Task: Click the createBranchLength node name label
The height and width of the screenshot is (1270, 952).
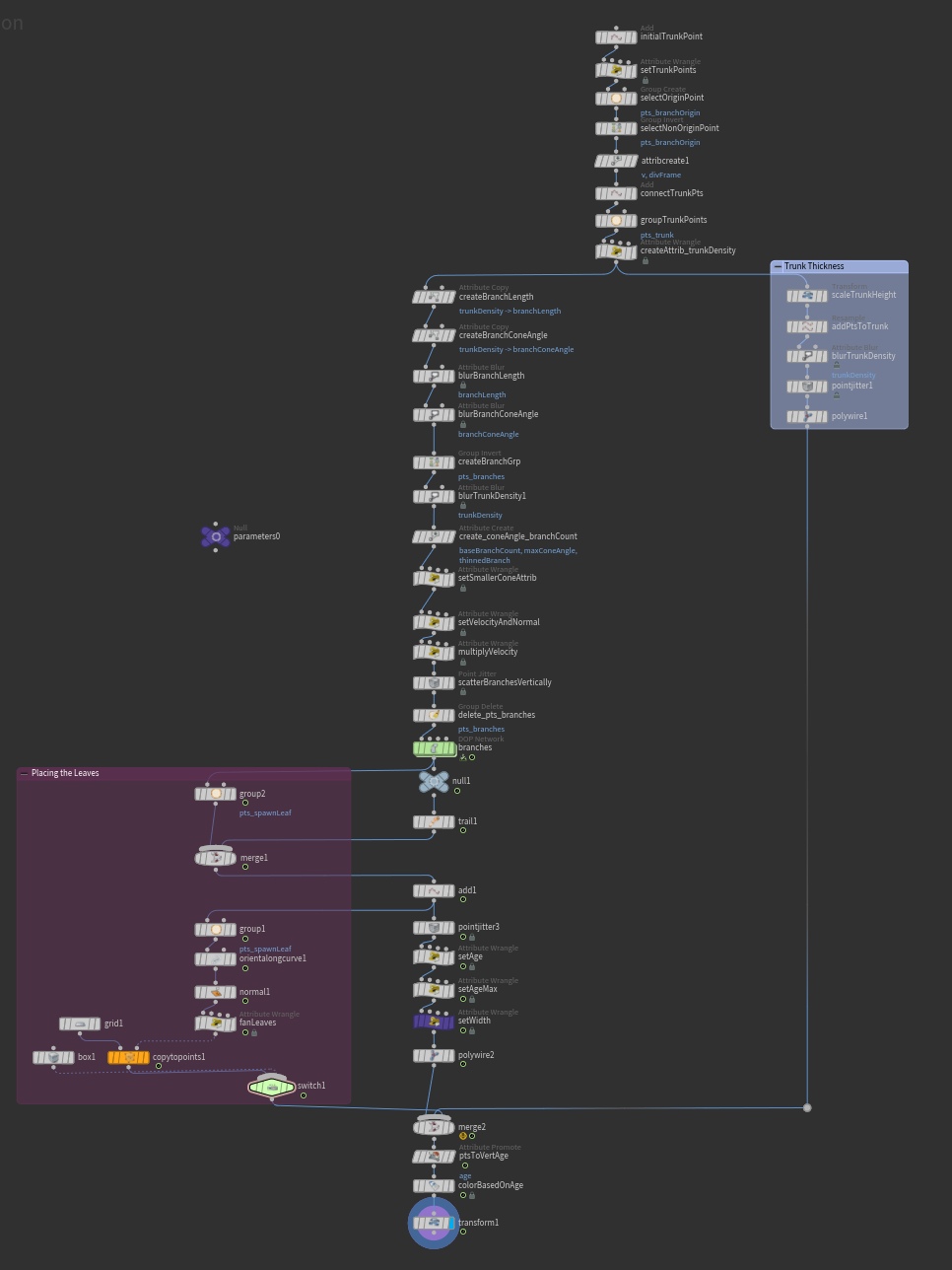Action: [496, 297]
